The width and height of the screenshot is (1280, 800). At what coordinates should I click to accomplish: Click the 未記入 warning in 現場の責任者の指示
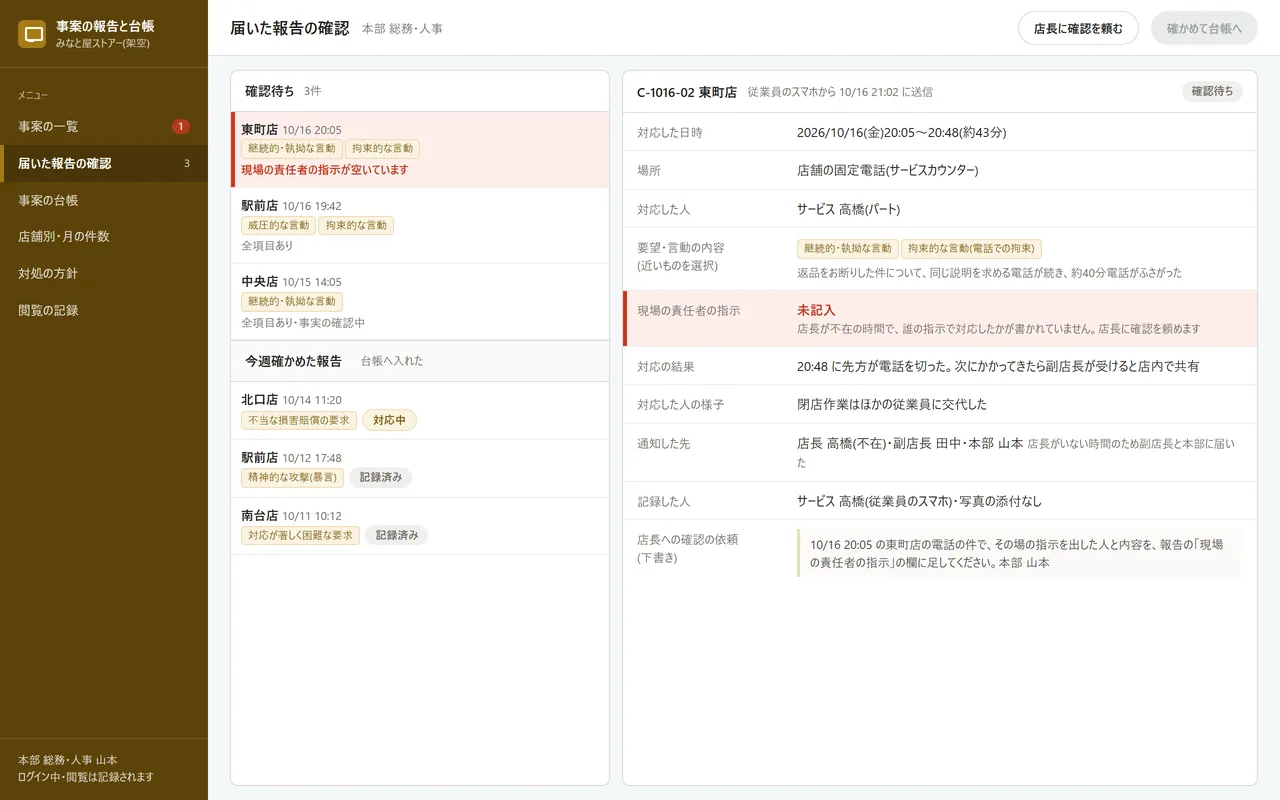tap(816, 310)
